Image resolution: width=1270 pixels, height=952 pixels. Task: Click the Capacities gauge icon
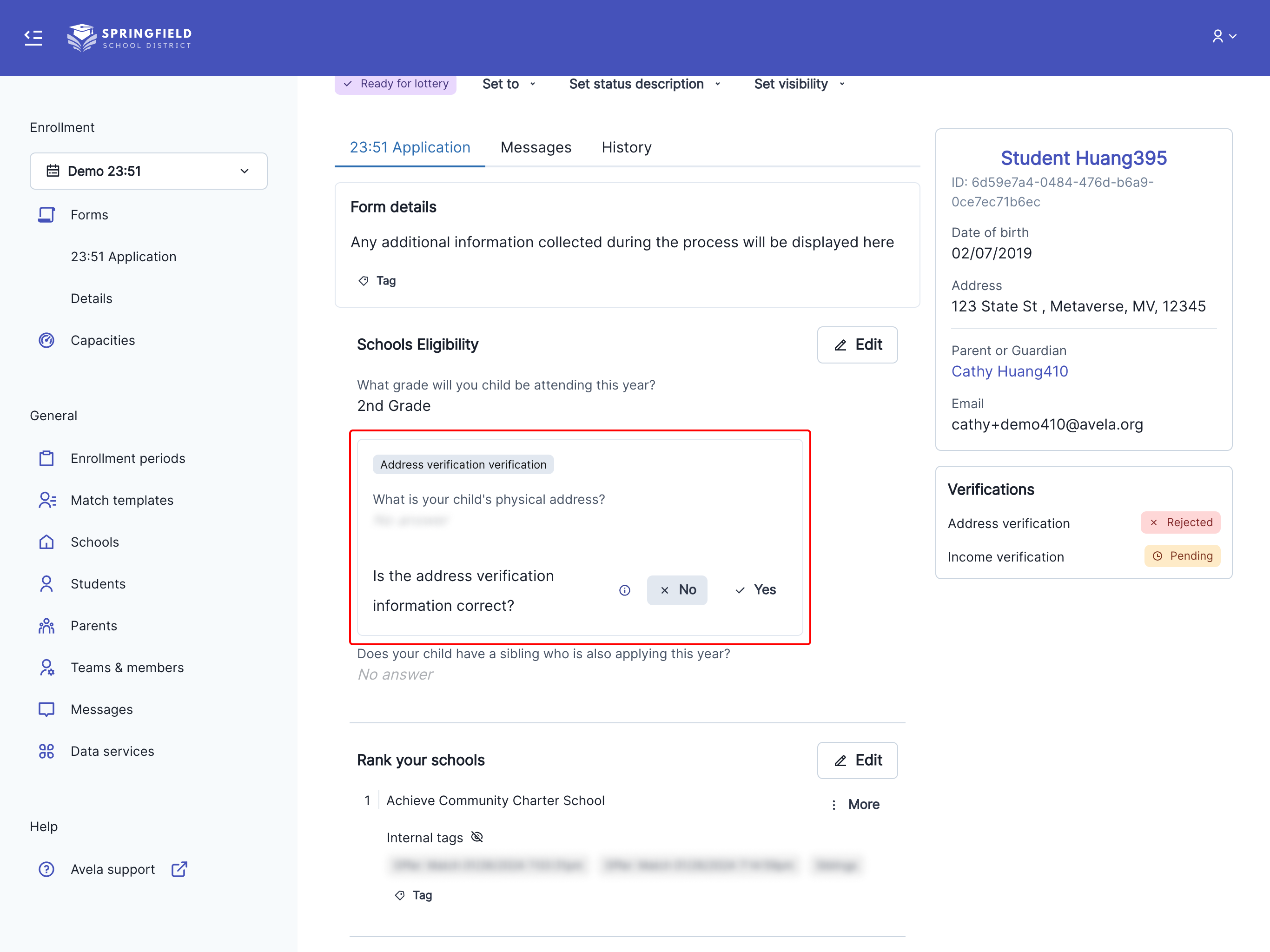click(x=46, y=340)
